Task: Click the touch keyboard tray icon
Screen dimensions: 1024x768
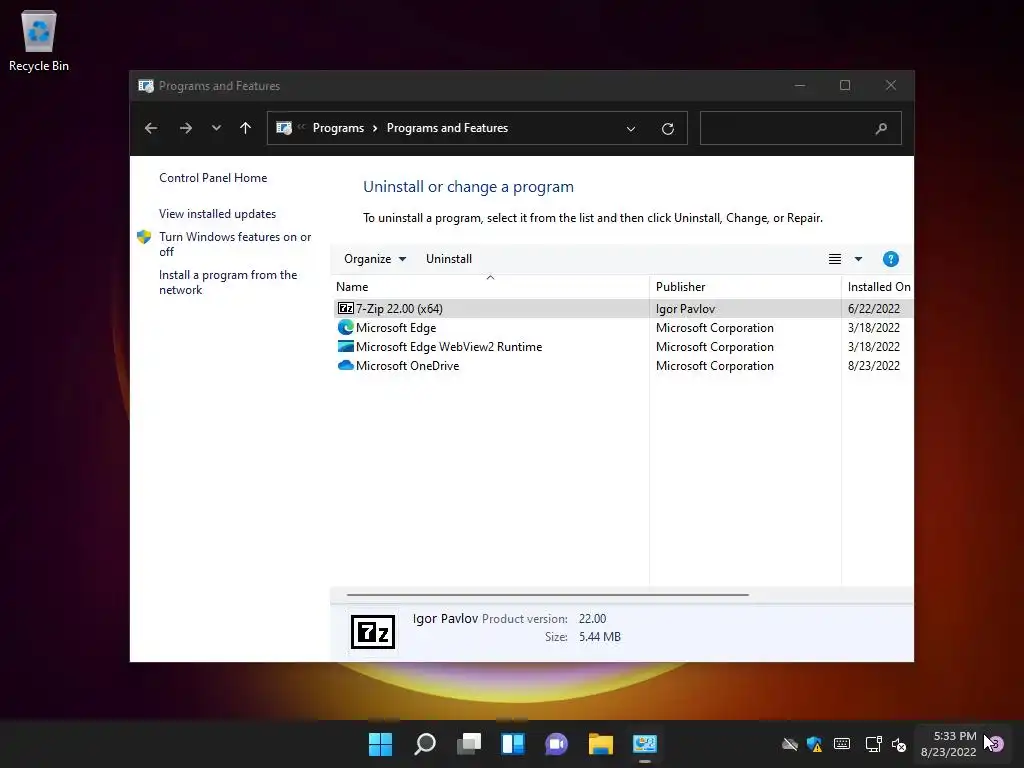Action: [842, 744]
